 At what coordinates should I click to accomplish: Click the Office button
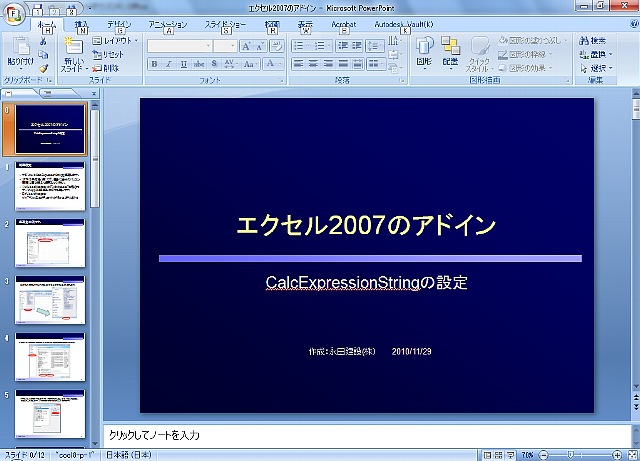[13, 14]
